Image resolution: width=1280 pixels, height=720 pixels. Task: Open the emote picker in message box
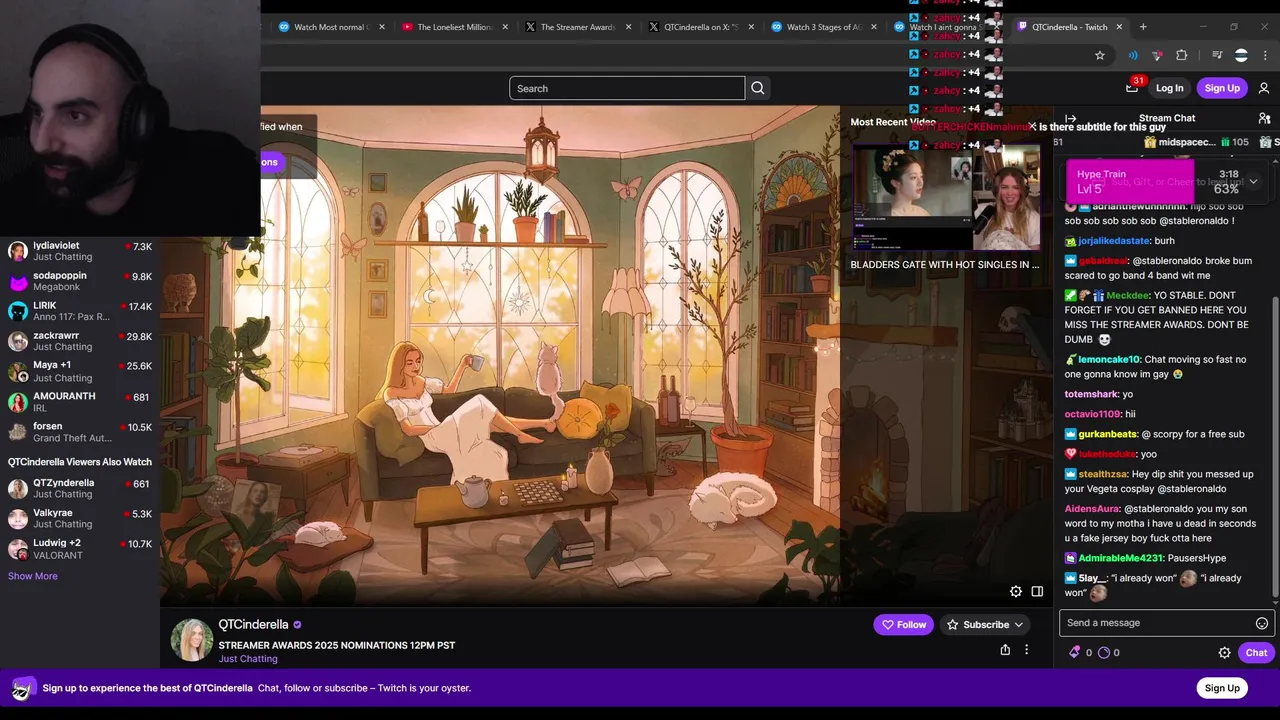(1262, 623)
